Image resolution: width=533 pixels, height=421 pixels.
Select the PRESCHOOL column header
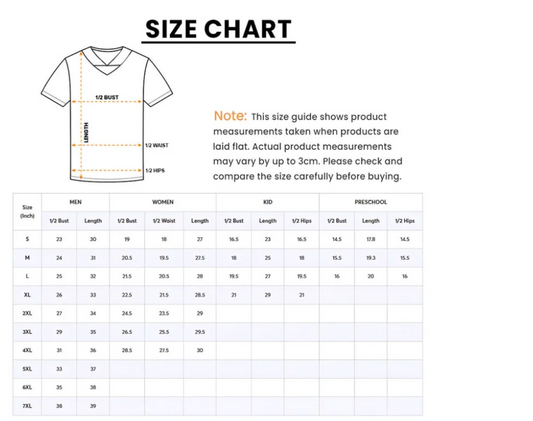[371, 202]
